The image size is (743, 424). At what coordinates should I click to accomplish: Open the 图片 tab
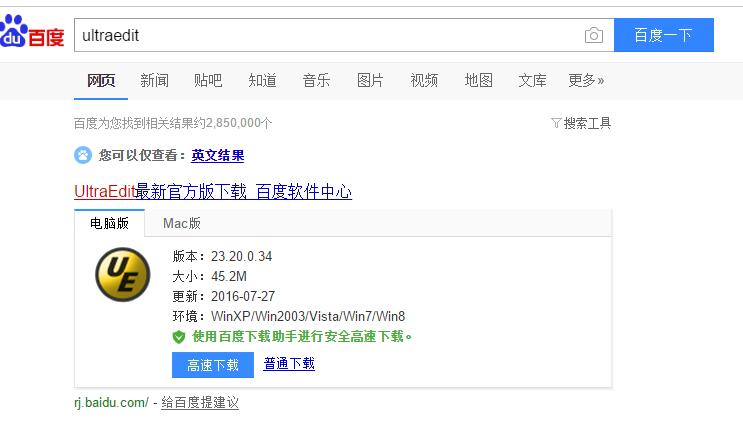point(370,81)
